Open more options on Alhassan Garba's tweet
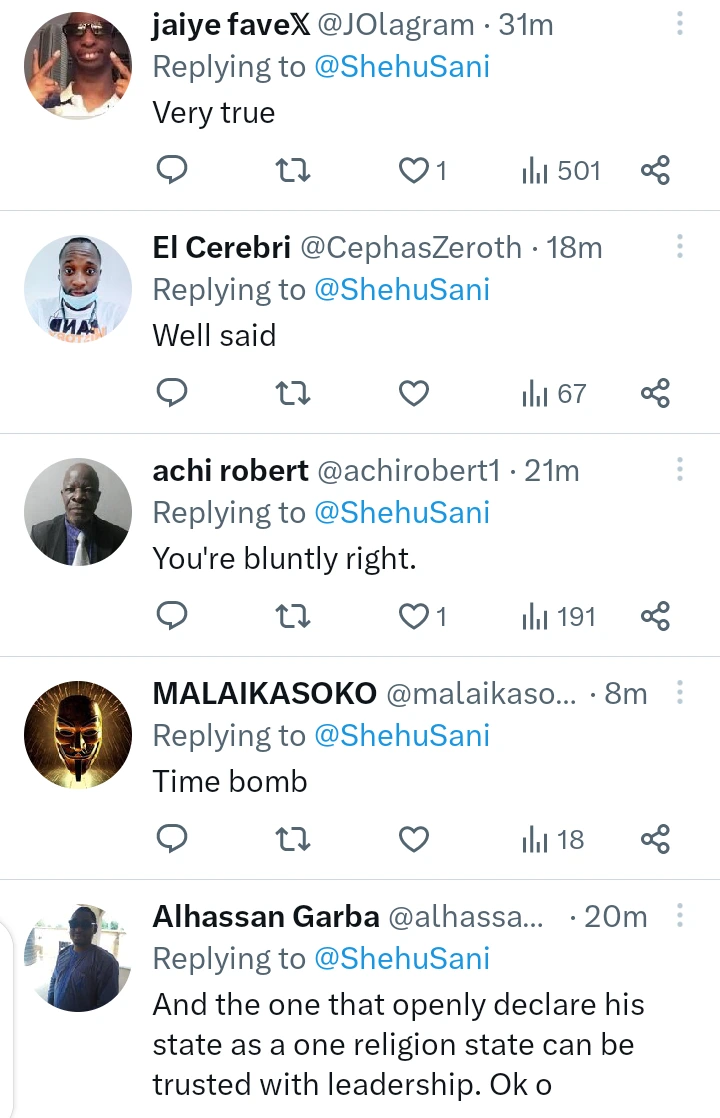This screenshot has width=720, height=1118. [680, 916]
